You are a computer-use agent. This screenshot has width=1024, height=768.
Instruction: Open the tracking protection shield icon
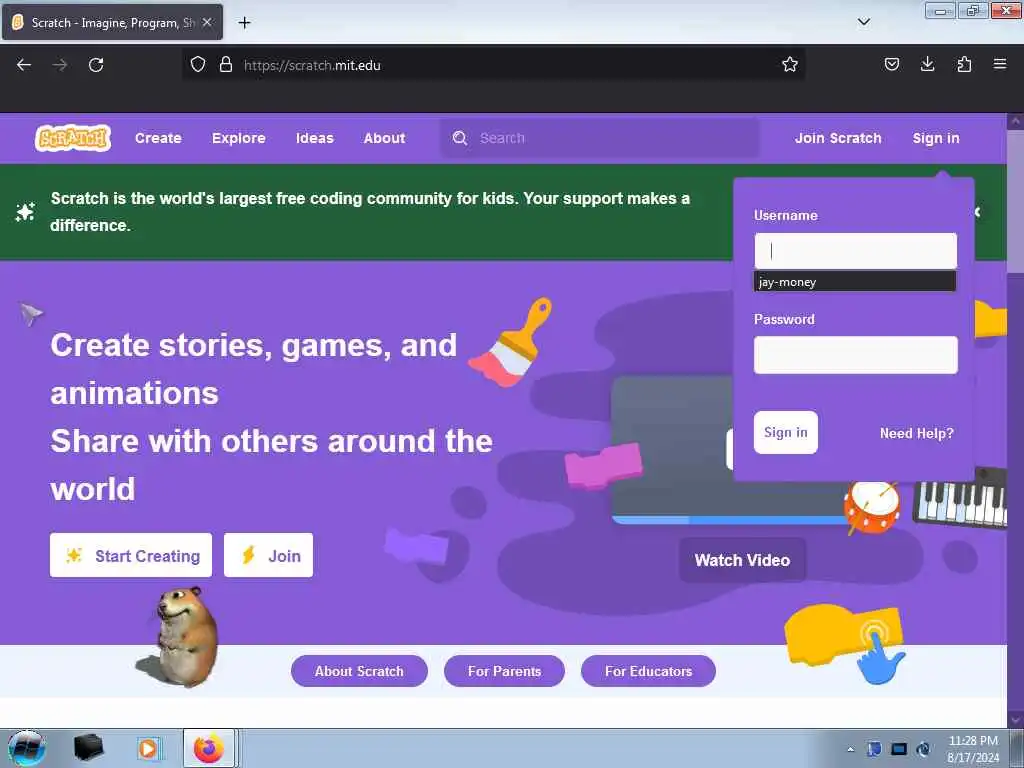tap(198, 64)
